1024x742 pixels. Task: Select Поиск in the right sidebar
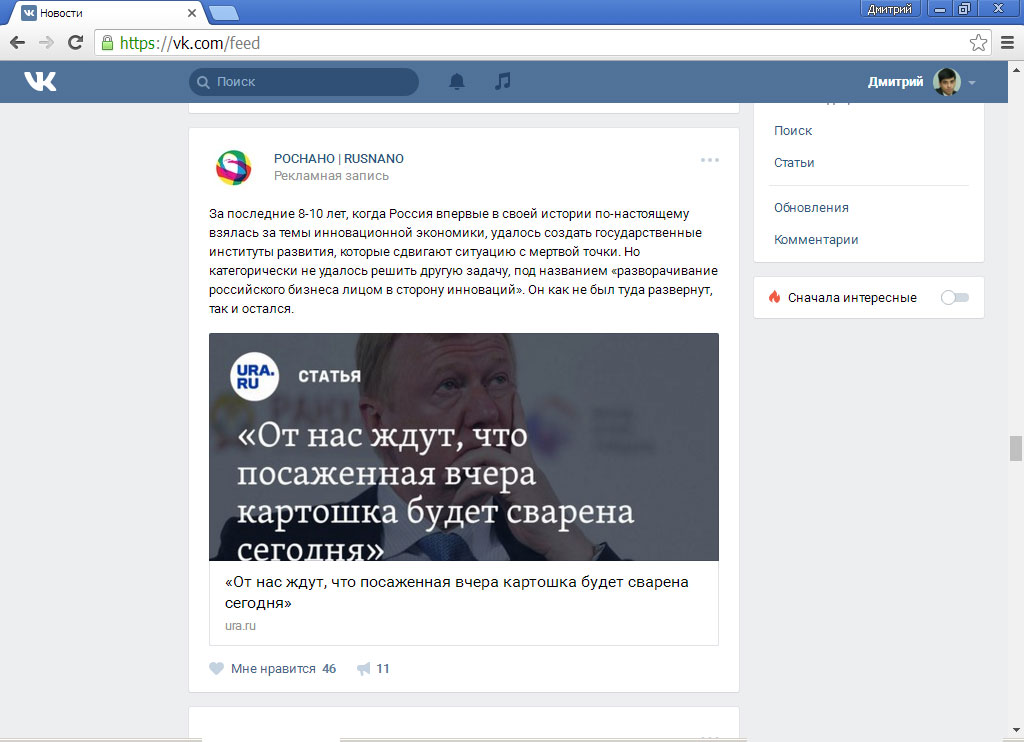(x=793, y=131)
